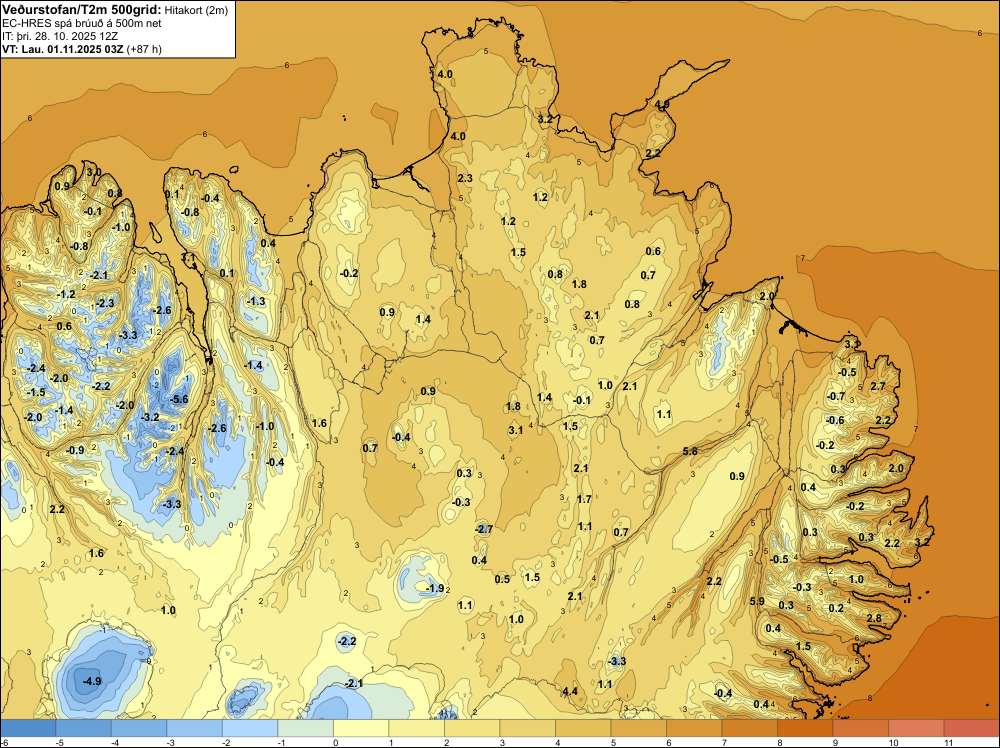Click the "3.0" temperature value
Image resolution: width=1000 pixels, height=748 pixels.
94,172
